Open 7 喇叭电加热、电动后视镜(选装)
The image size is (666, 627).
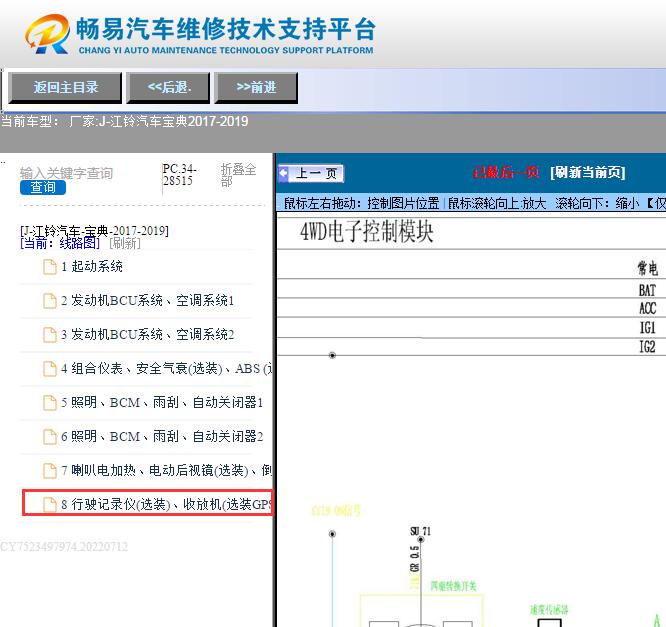pyautogui.click(x=166, y=470)
